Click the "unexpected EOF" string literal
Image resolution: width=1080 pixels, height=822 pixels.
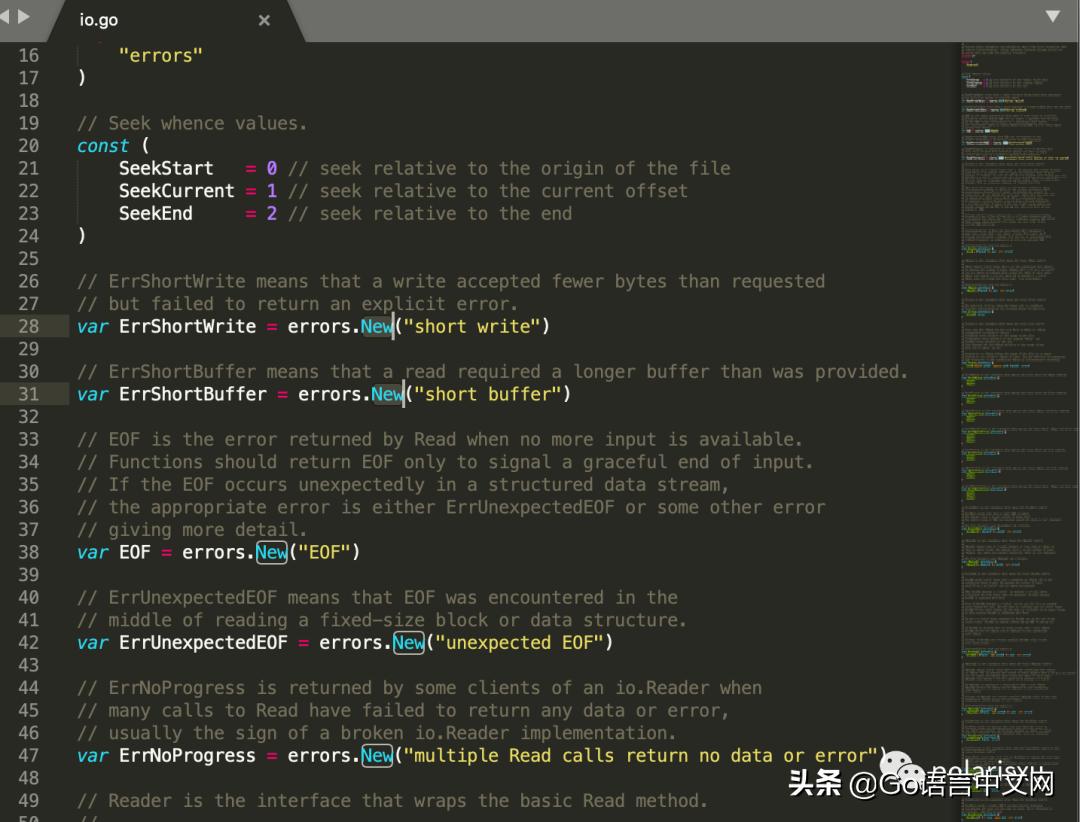[519, 643]
